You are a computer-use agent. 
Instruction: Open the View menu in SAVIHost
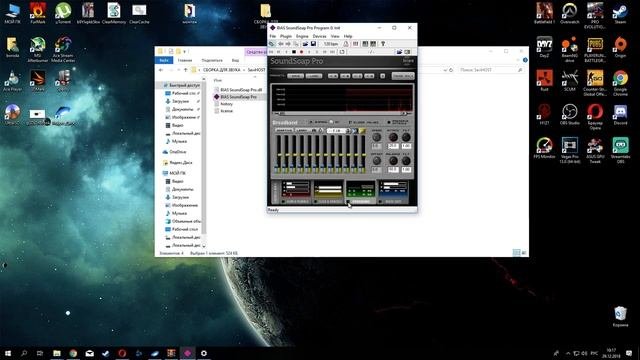pos(335,36)
